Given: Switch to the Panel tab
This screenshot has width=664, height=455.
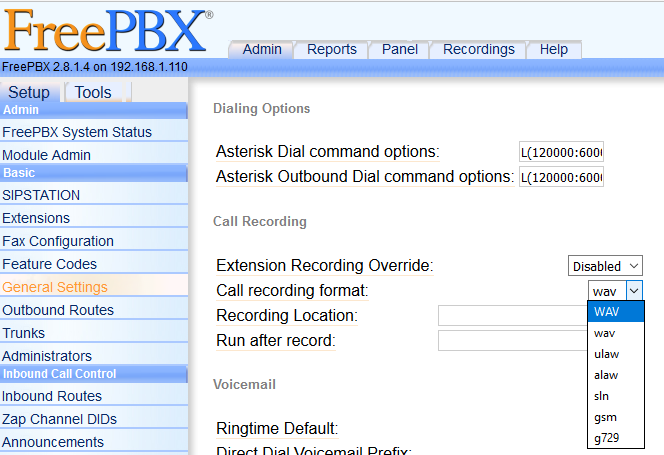Looking at the screenshot, I should pos(400,50).
